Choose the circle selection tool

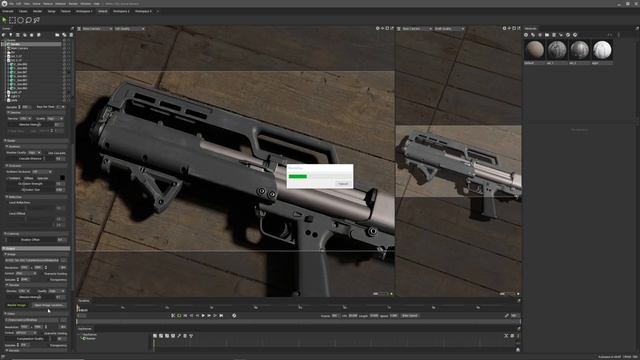tap(20, 20)
